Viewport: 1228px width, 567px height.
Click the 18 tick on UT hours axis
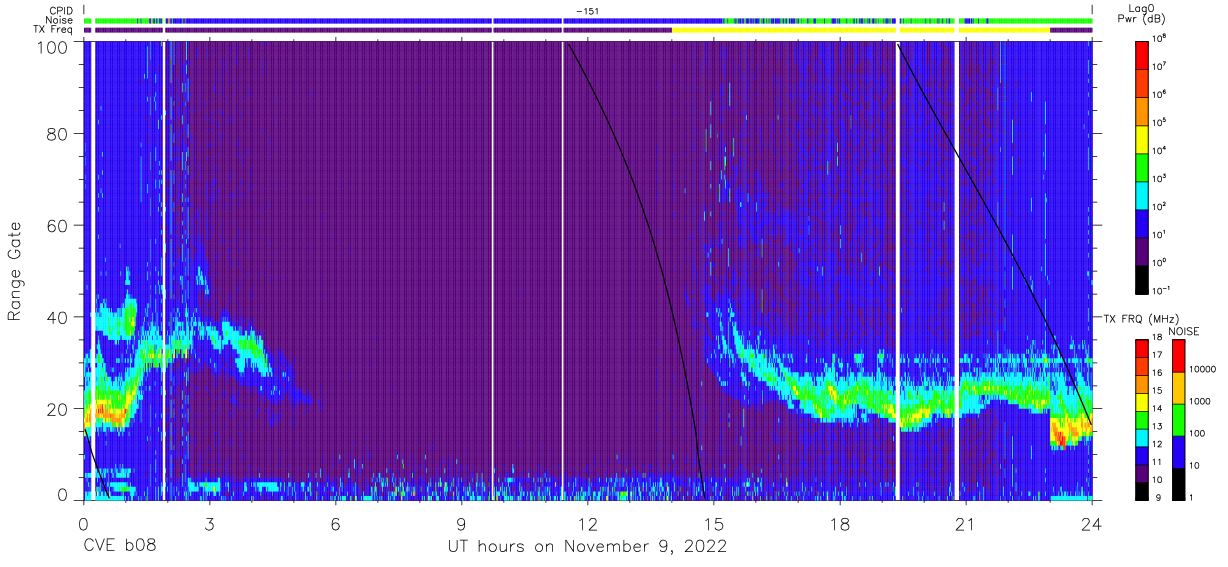[840, 523]
